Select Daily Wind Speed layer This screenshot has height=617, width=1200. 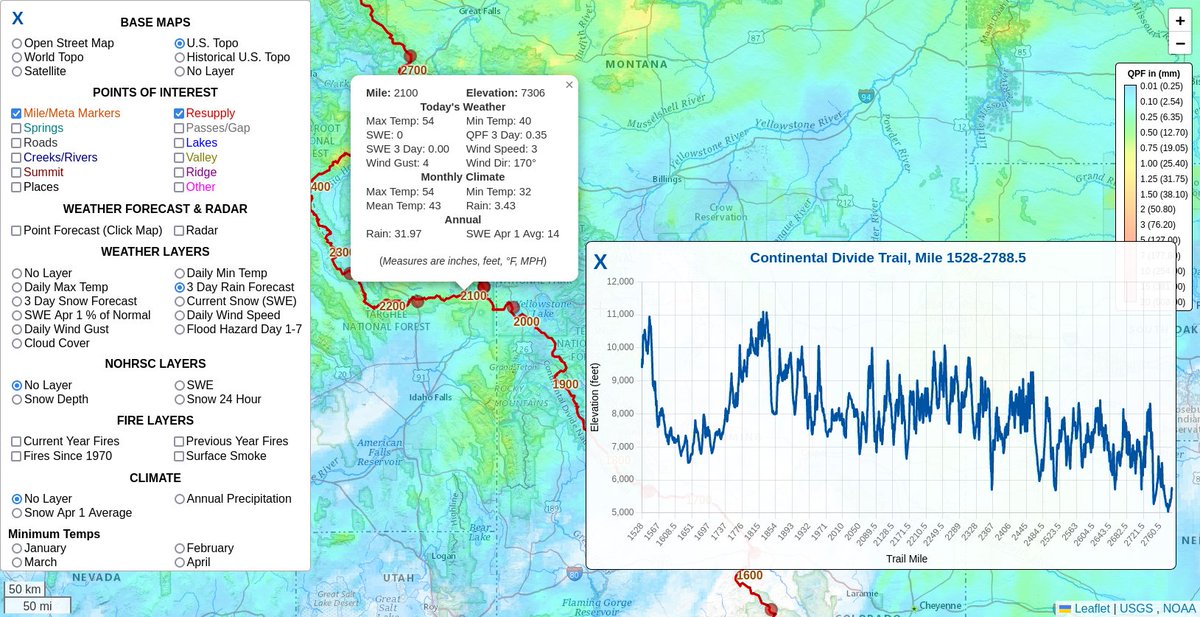[x=179, y=315]
